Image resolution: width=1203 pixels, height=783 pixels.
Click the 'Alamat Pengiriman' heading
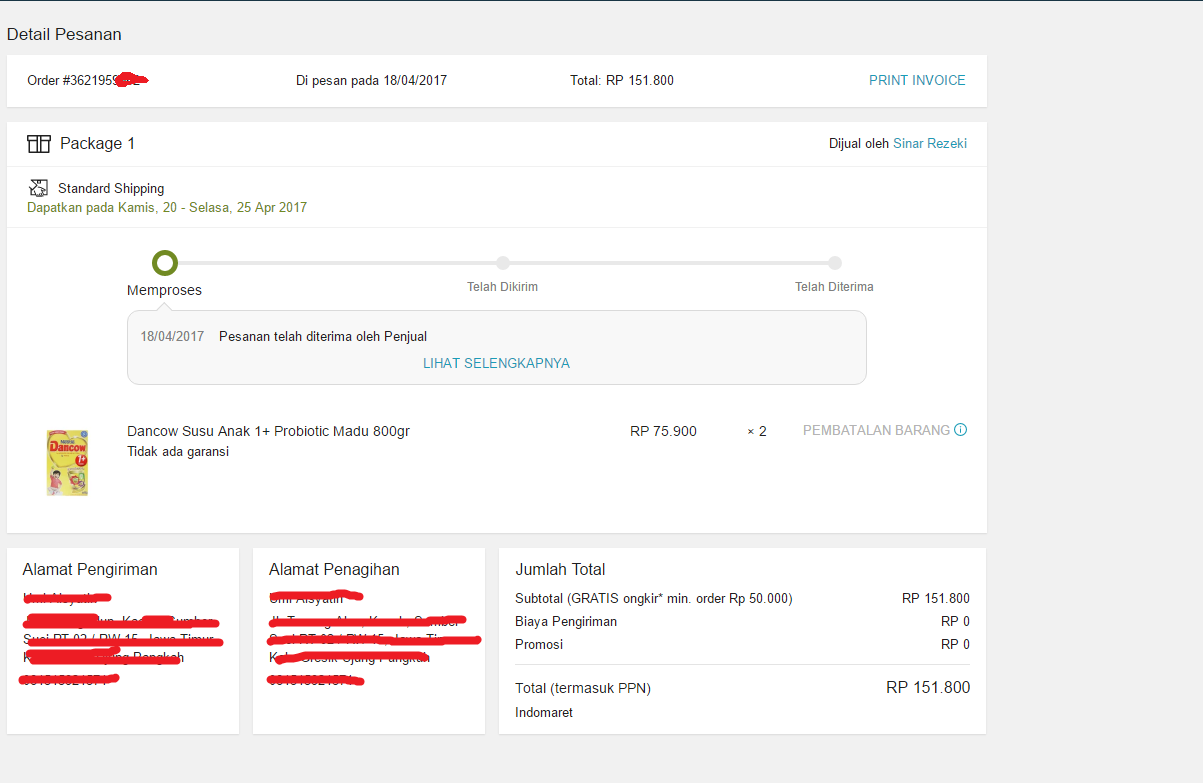pyautogui.click(x=90, y=570)
